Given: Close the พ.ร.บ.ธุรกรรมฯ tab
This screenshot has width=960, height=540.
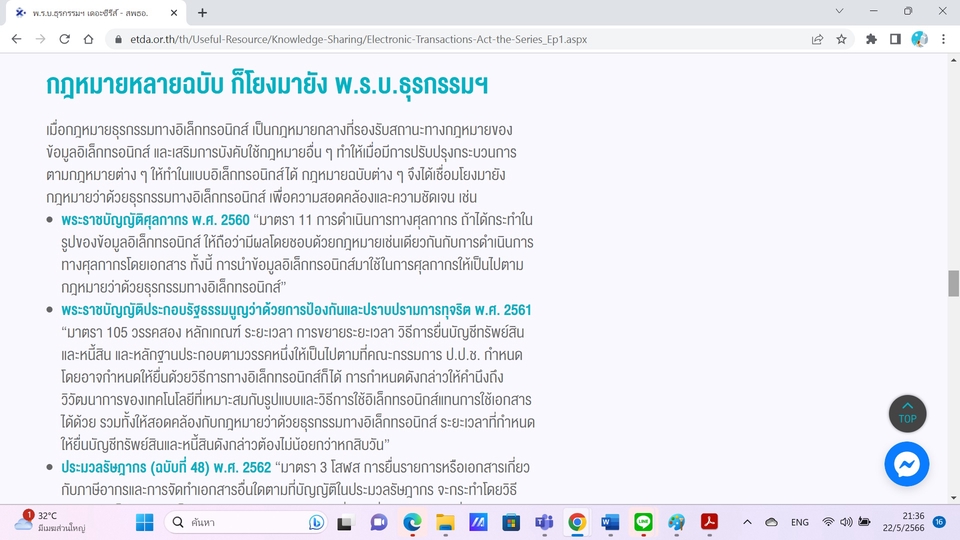Looking at the screenshot, I should 174,12.
